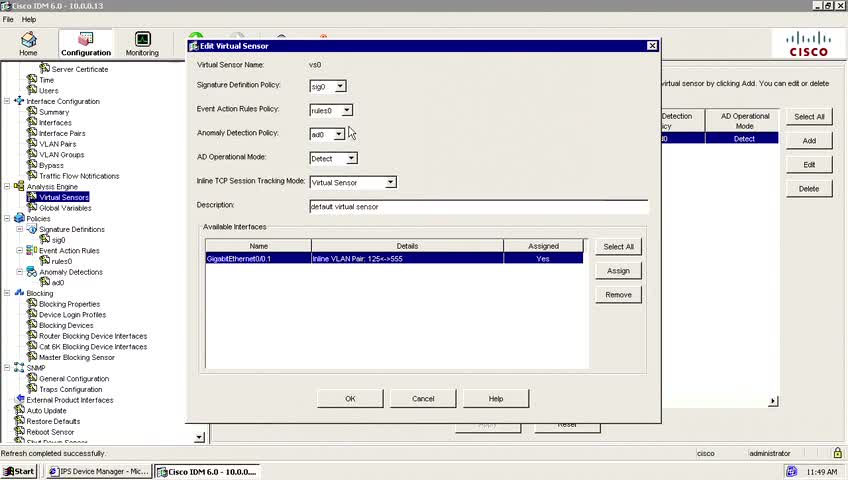Click the lock icon in status bar
Image resolution: width=848 pixels, height=480 pixels.
838,453
